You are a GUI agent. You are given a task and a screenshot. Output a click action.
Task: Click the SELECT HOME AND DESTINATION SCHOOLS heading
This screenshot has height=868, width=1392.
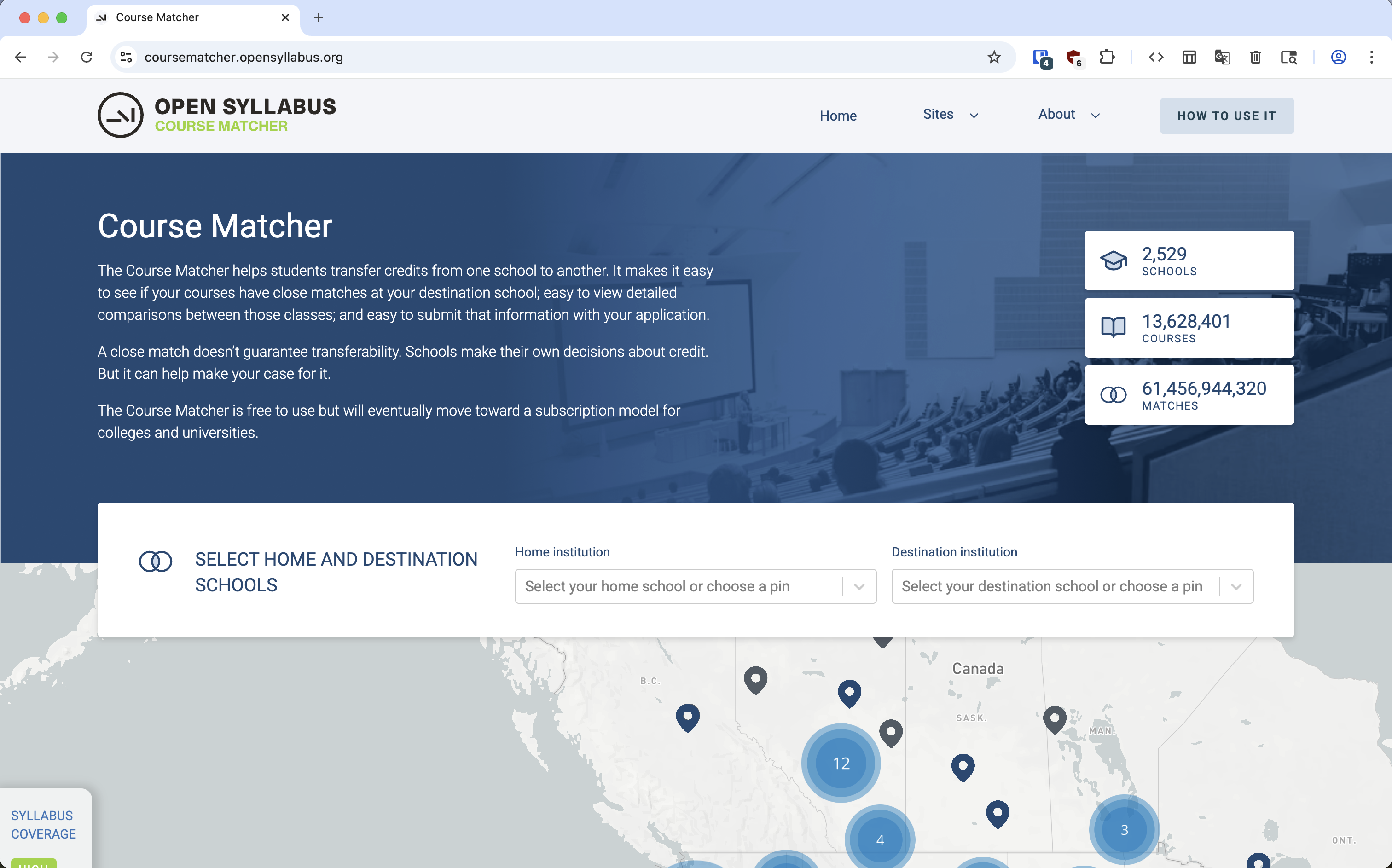(336, 572)
